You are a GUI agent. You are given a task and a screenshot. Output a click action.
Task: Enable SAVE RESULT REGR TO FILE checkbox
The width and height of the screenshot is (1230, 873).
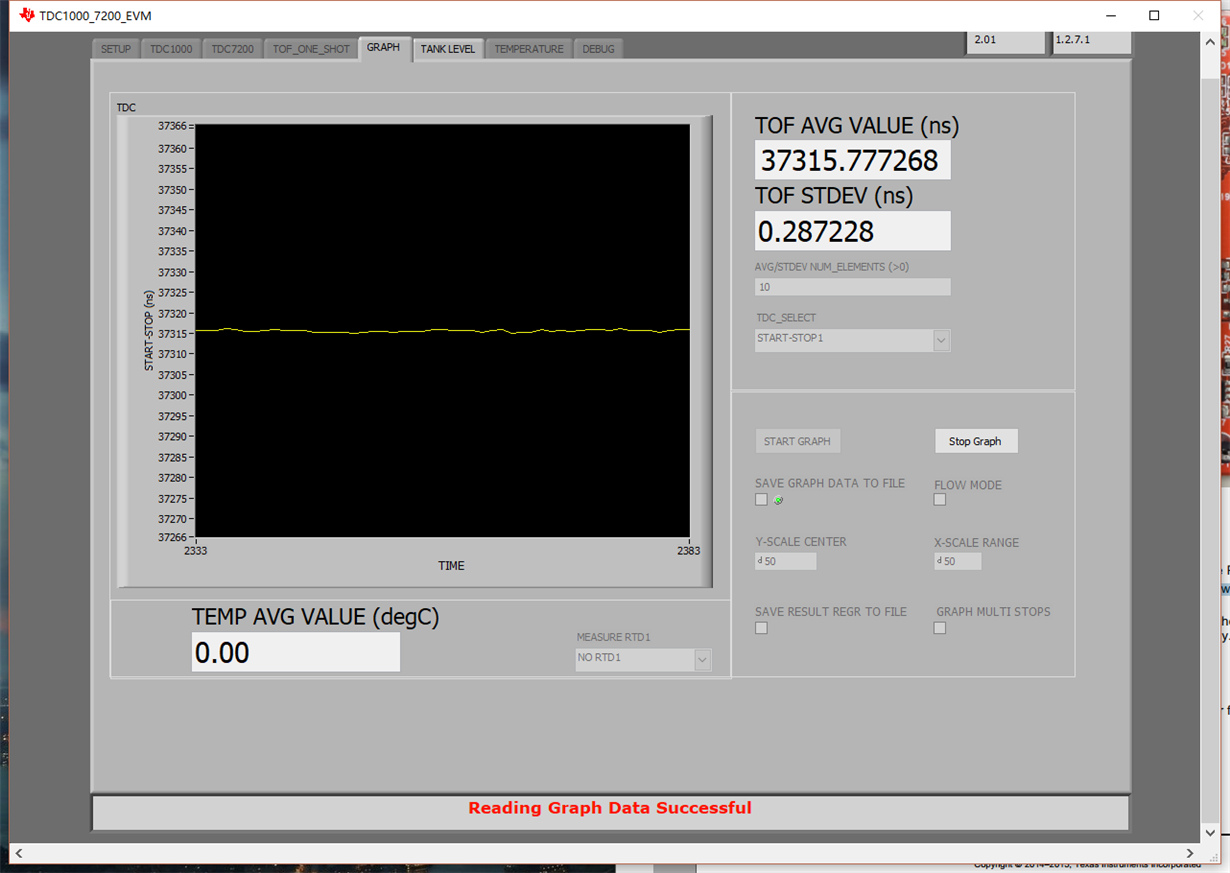[x=762, y=628]
